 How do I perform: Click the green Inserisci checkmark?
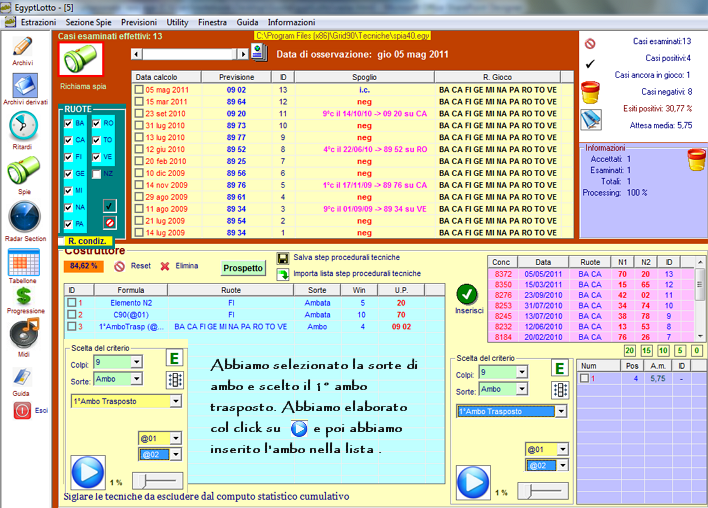point(467,294)
